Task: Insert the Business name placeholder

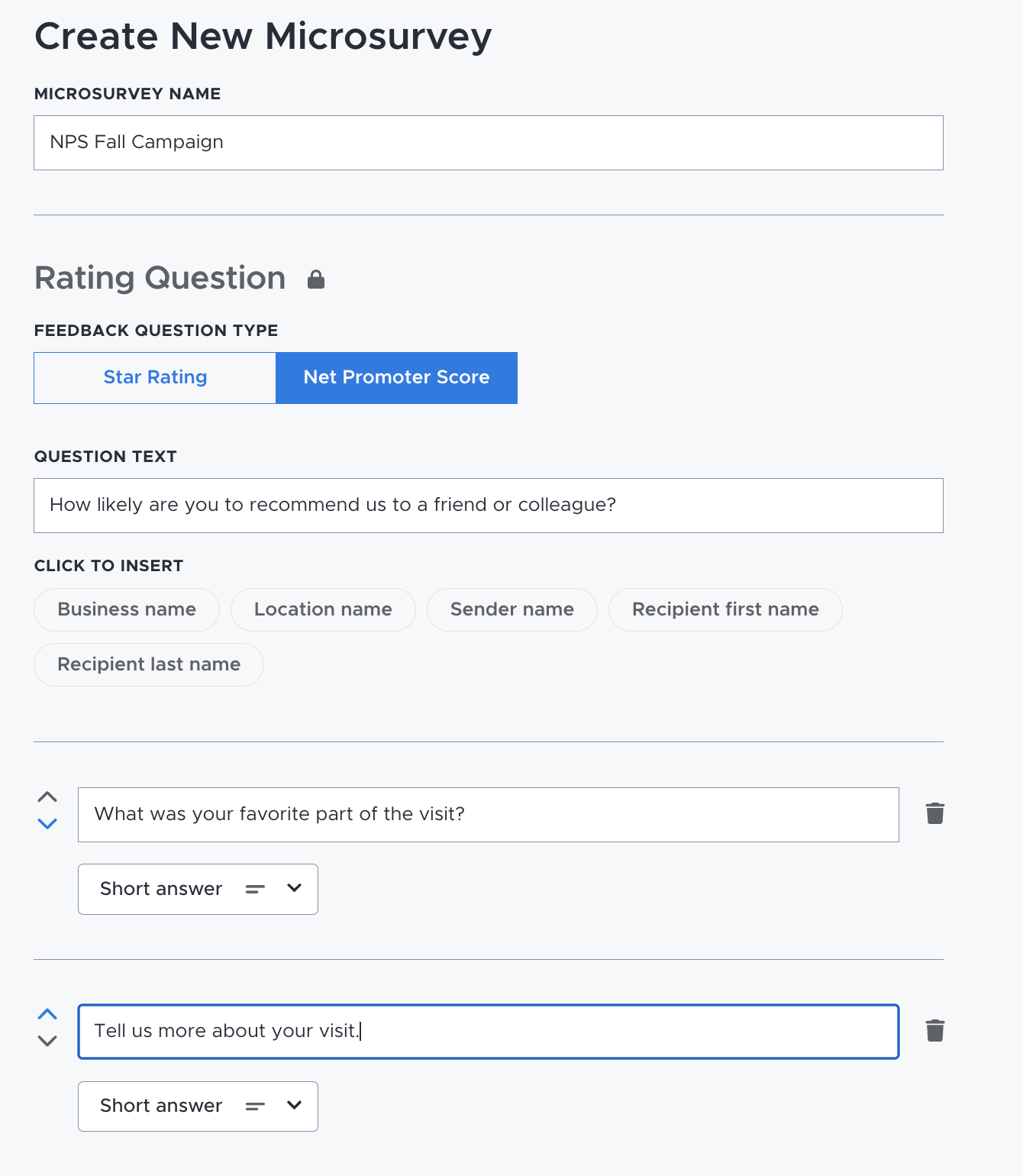Action: (127, 609)
